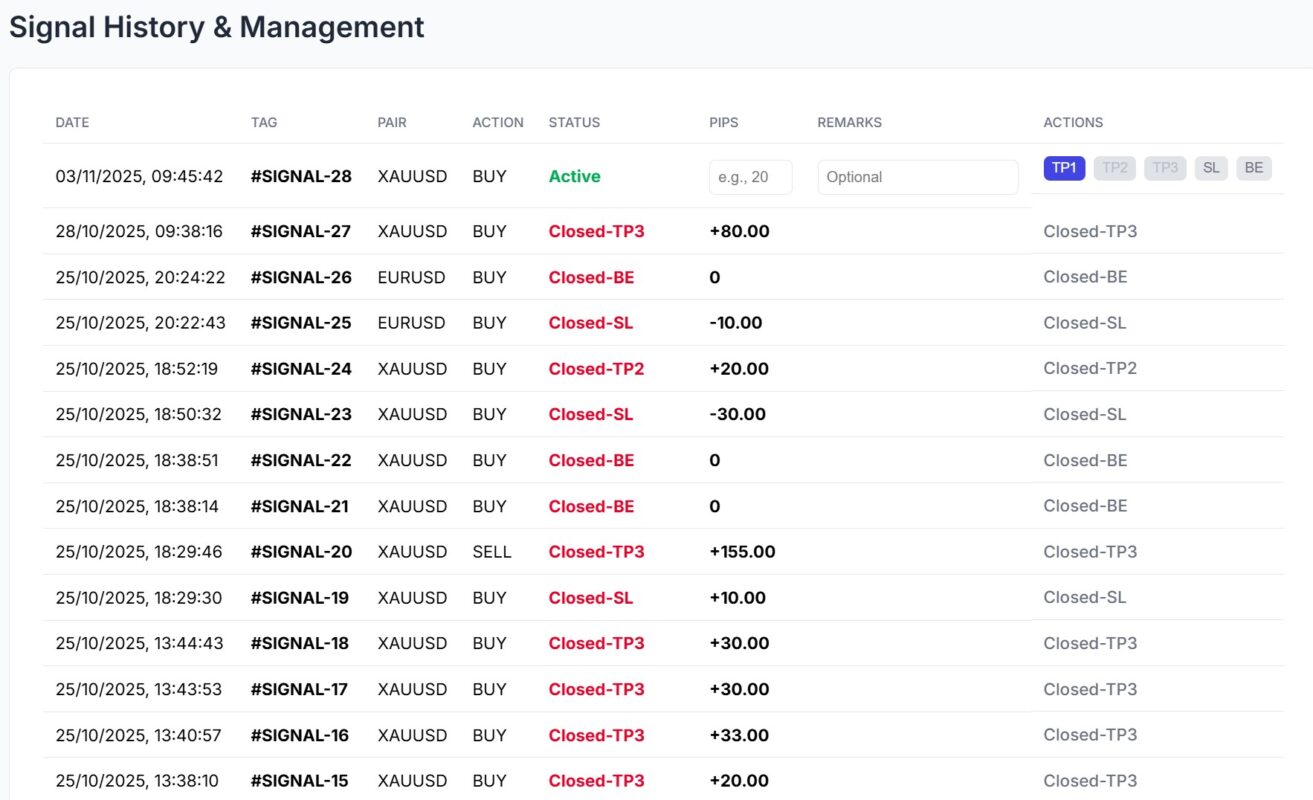Click the green Active status label
The width and height of the screenshot is (1313, 800).
(x=574, y=176)
